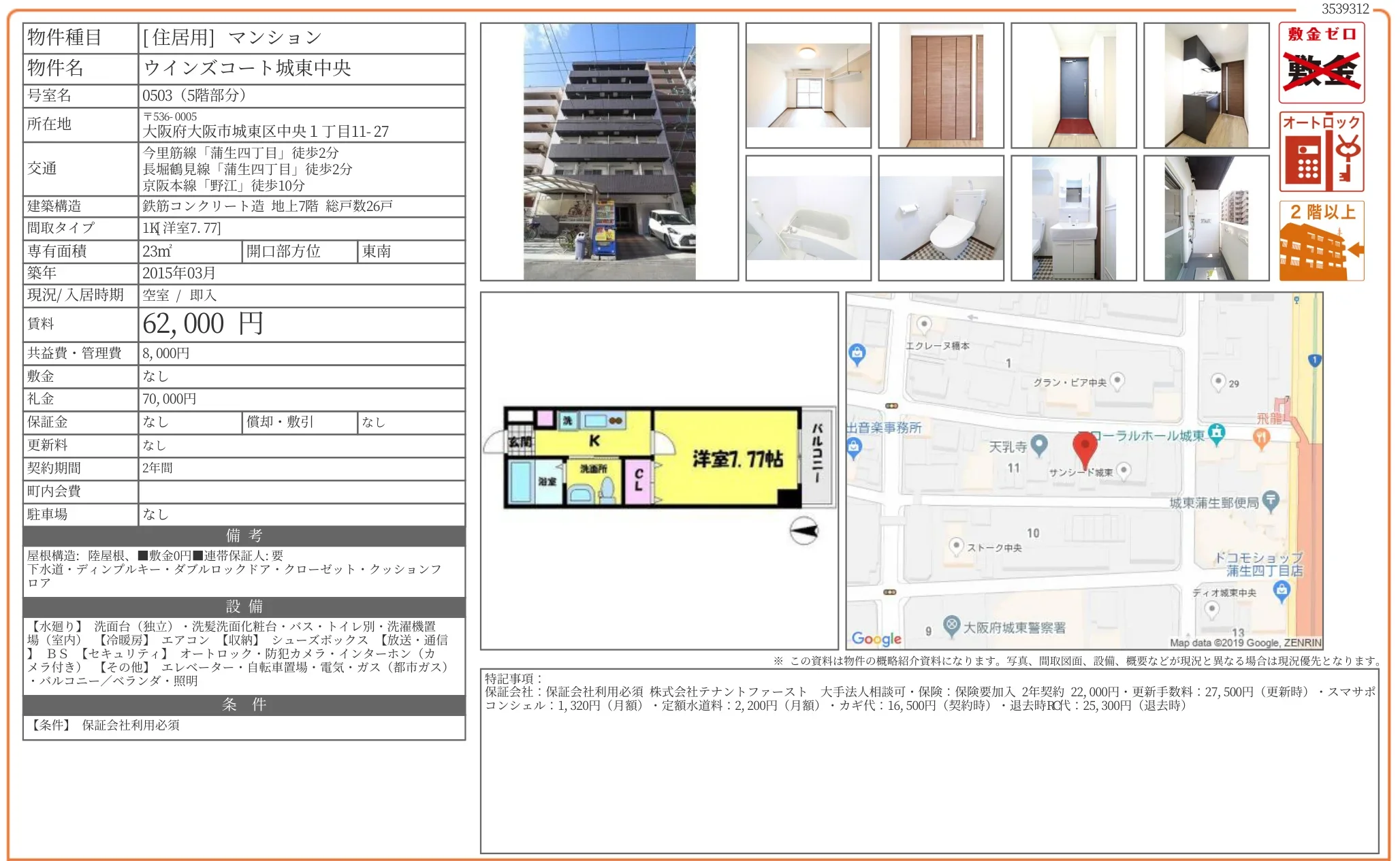
Task: Click the north compass arrow on floor plan
Action: (804, 531)
